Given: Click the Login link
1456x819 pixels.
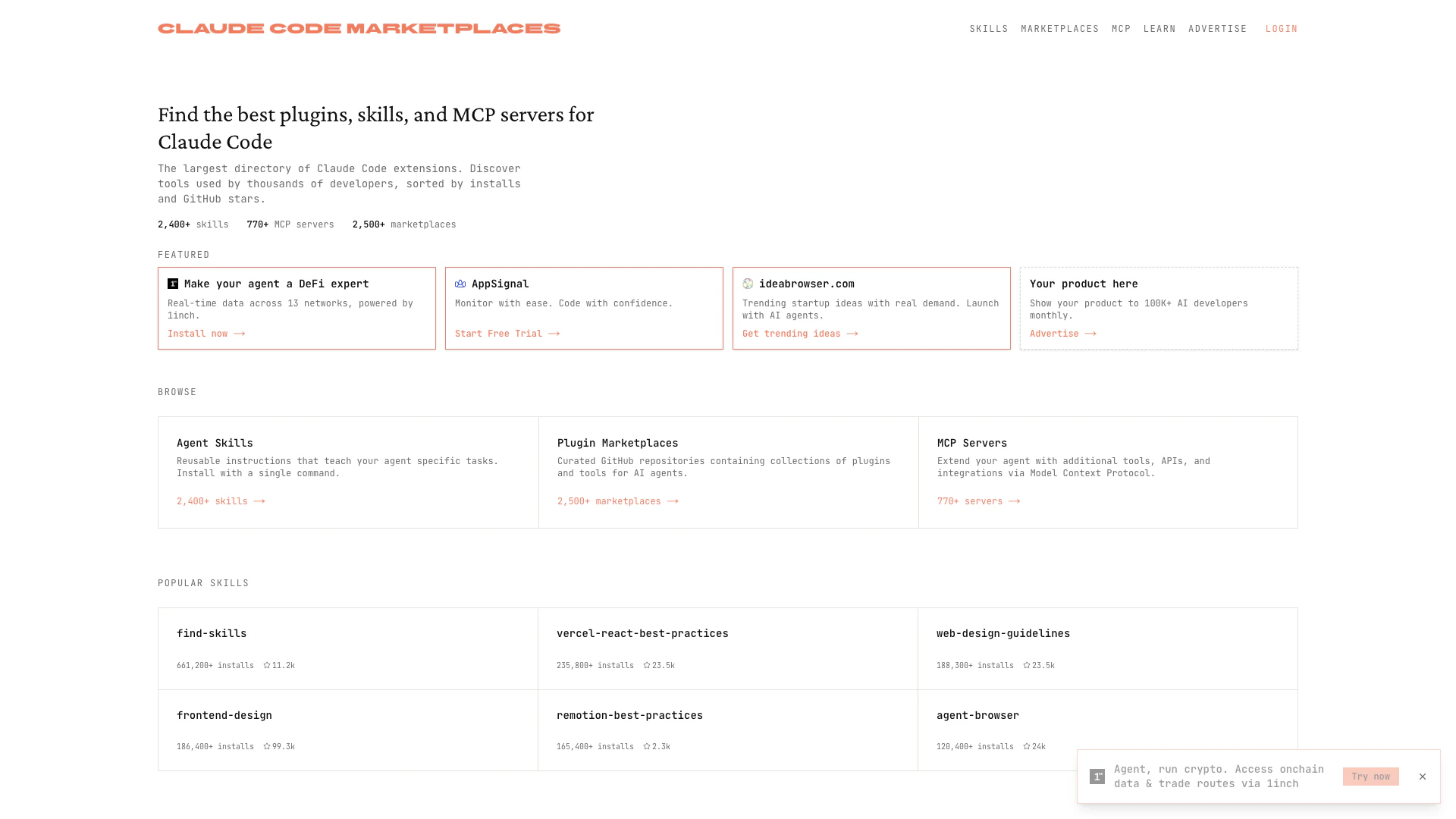Looking at the screenshot, I should 1281,29.
